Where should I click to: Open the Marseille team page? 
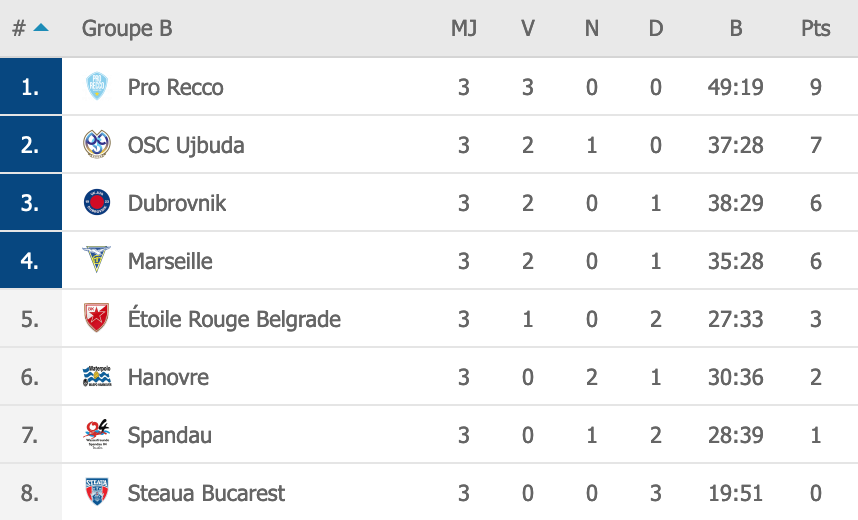pyautogui.click(x=170, y=261)
